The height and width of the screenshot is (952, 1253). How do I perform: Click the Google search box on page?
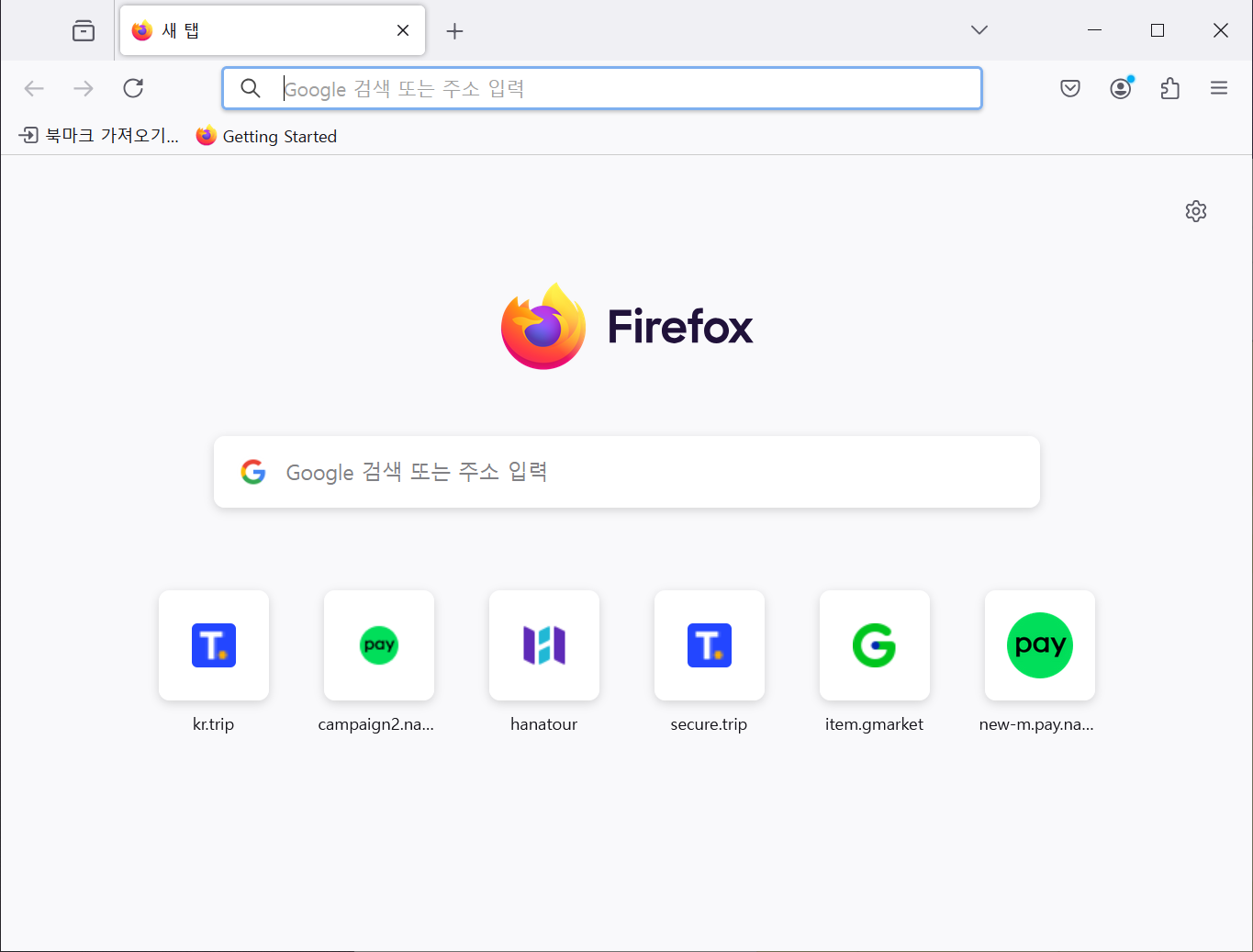click(x=627, y=472)
